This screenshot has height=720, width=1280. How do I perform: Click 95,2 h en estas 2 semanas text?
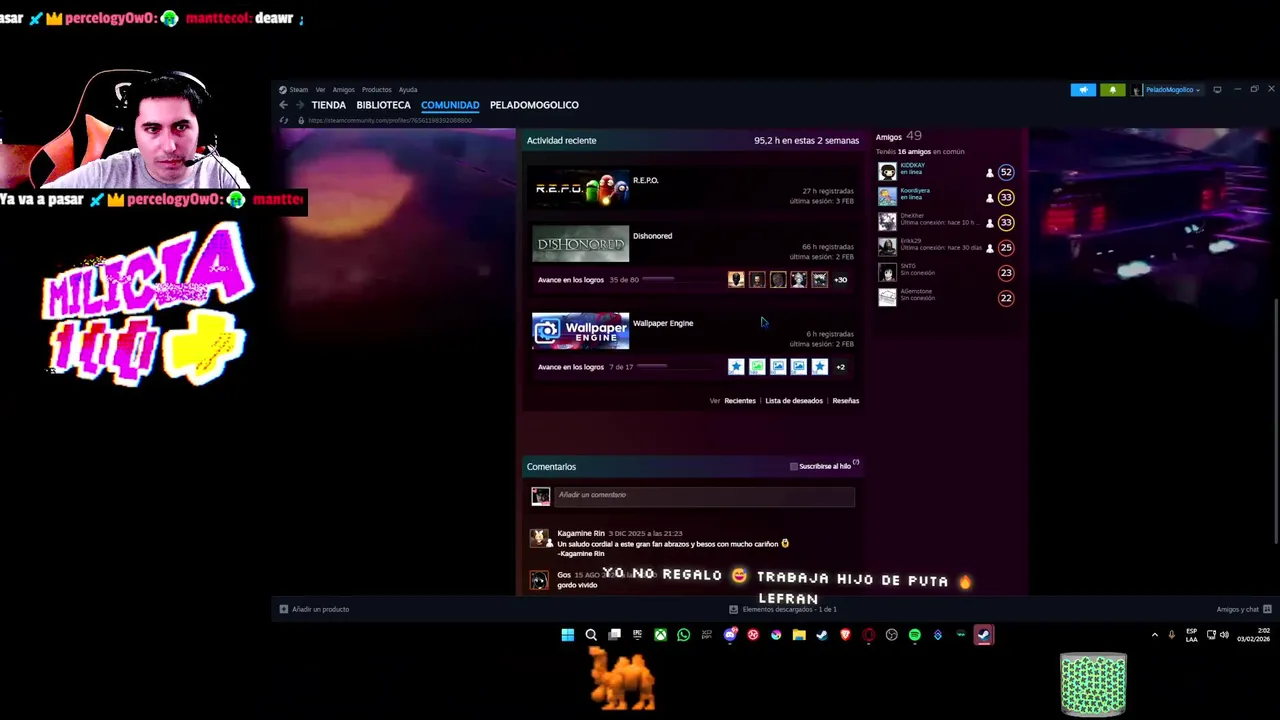click(x=806, y=141)
